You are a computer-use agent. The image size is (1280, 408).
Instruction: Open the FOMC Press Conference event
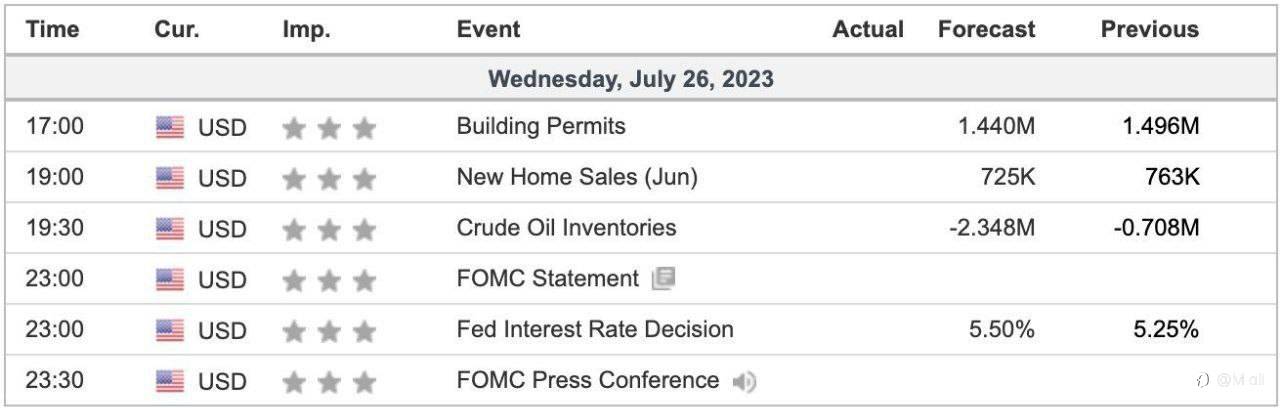tap(588, 380)
